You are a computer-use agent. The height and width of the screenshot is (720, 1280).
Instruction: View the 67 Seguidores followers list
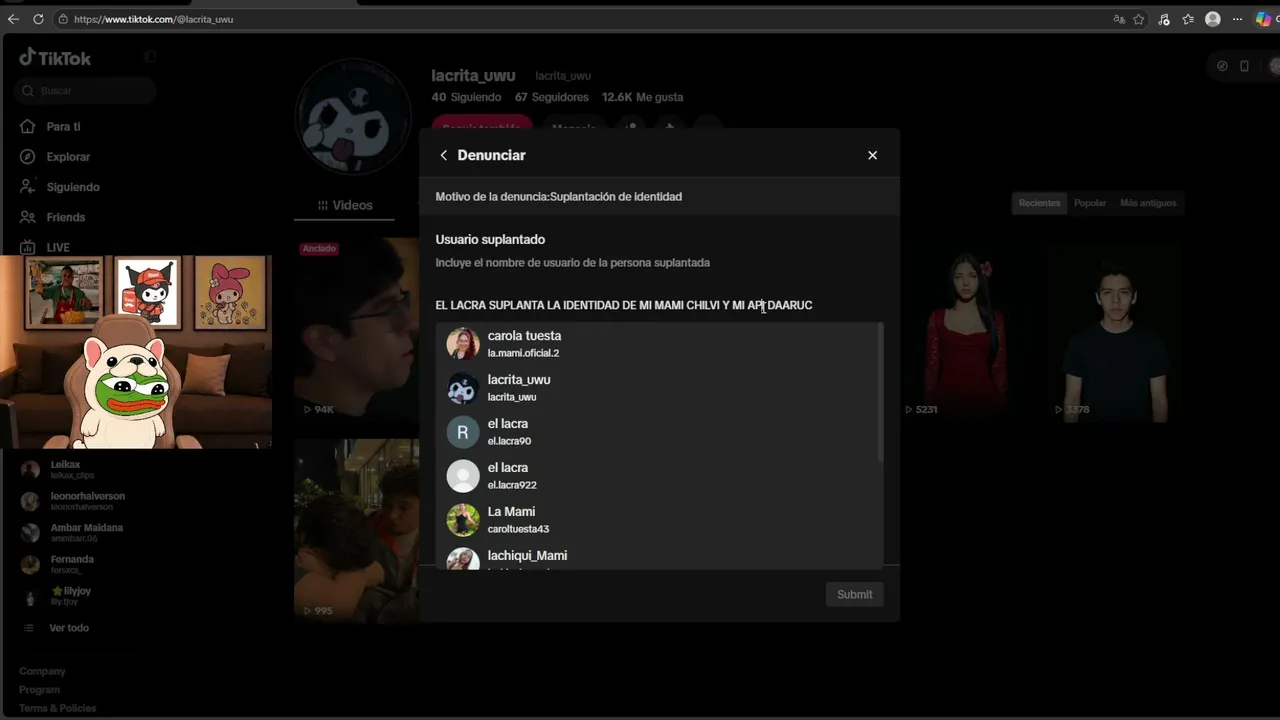point(552,97)
